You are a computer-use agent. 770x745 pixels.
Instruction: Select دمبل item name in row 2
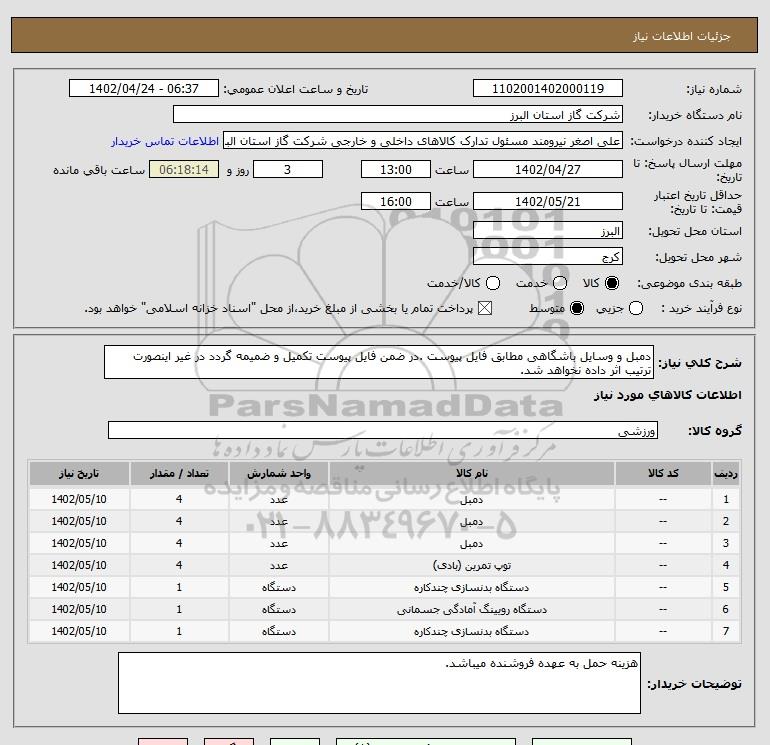click(471, 522)
